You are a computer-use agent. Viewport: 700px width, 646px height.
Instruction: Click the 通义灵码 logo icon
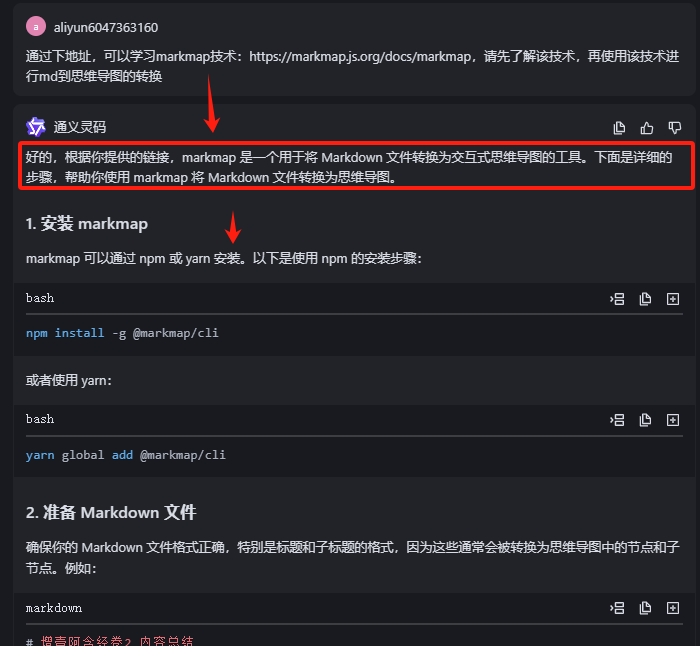click(x=36, y=127)
